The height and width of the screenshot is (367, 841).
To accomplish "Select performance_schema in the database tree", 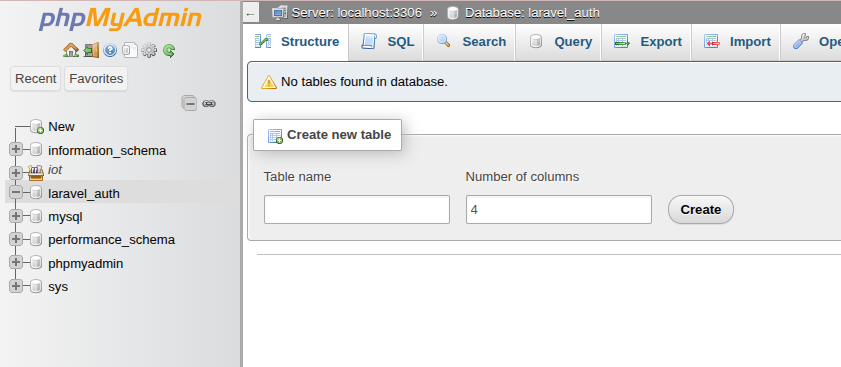I will [x=112, y=240].
